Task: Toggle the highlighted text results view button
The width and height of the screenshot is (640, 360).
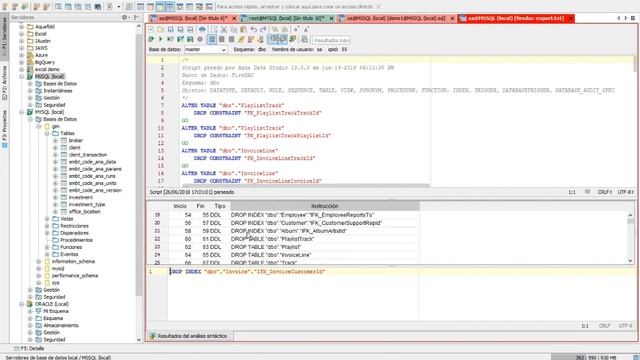Action: (212, 39)
